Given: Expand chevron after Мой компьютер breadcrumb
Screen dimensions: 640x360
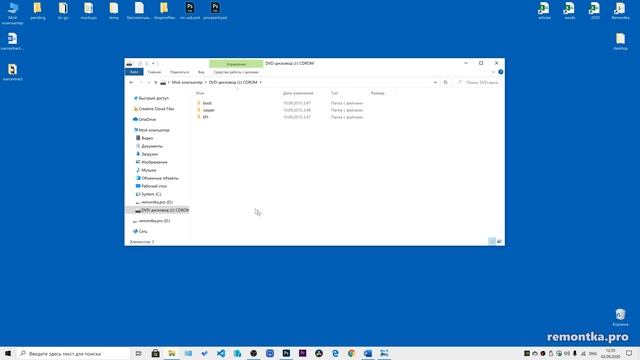Looking at the screenshot, I should [x=206, y=82].
